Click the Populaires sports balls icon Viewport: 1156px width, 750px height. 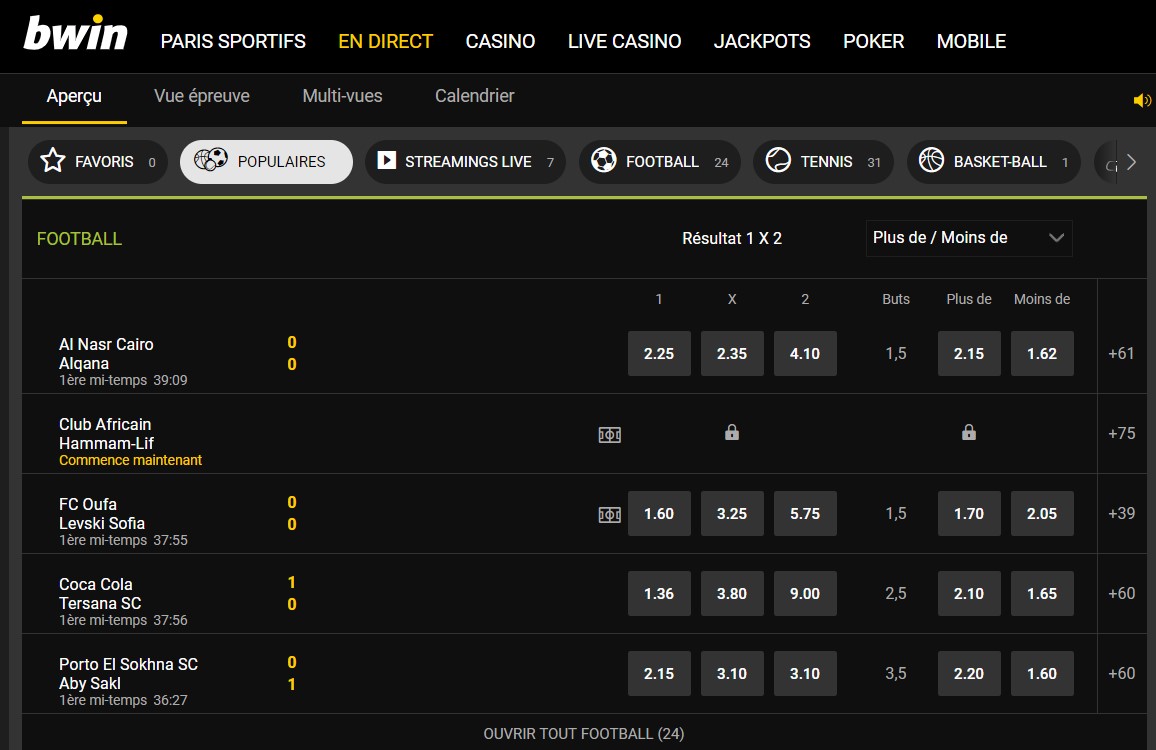point(211,159)
